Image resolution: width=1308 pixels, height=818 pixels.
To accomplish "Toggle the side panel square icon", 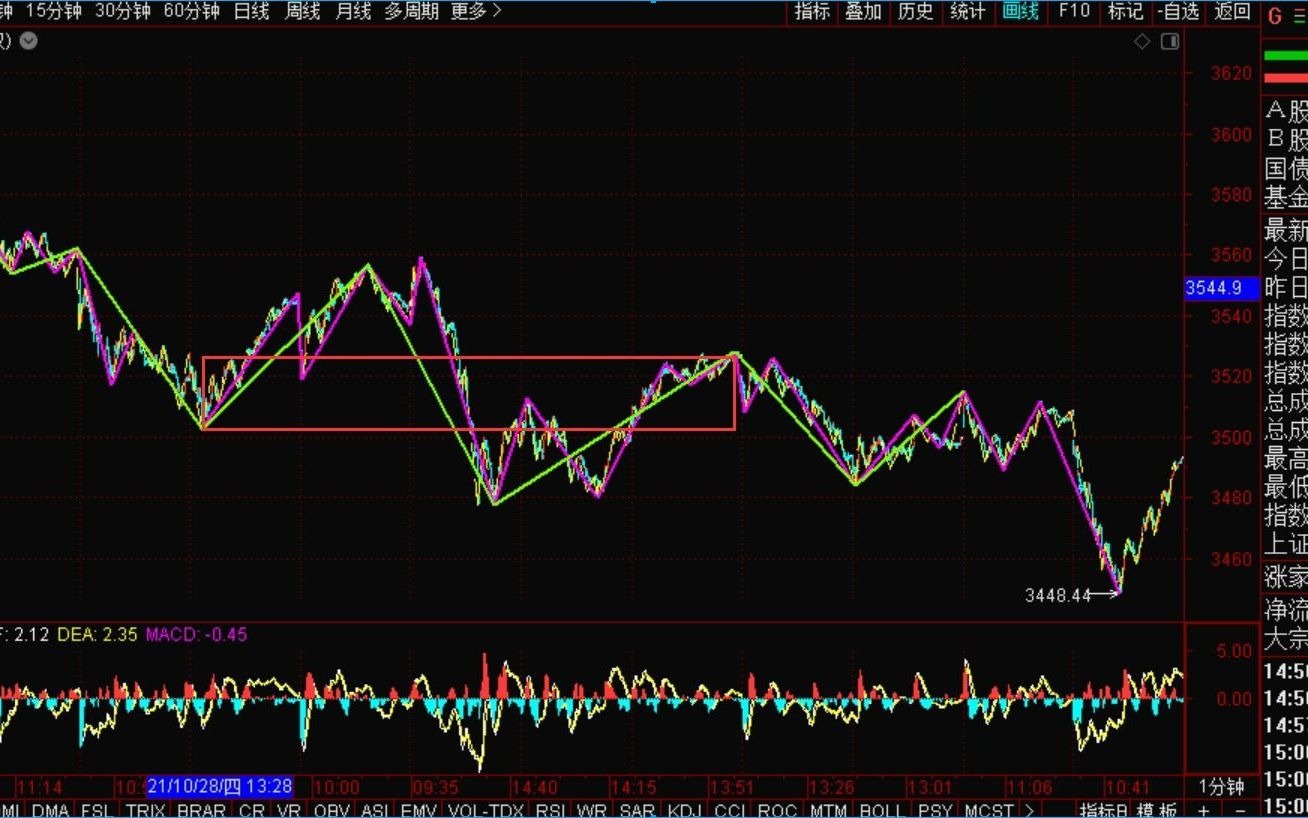I will pyautogui.click(x=1169, y=41).
